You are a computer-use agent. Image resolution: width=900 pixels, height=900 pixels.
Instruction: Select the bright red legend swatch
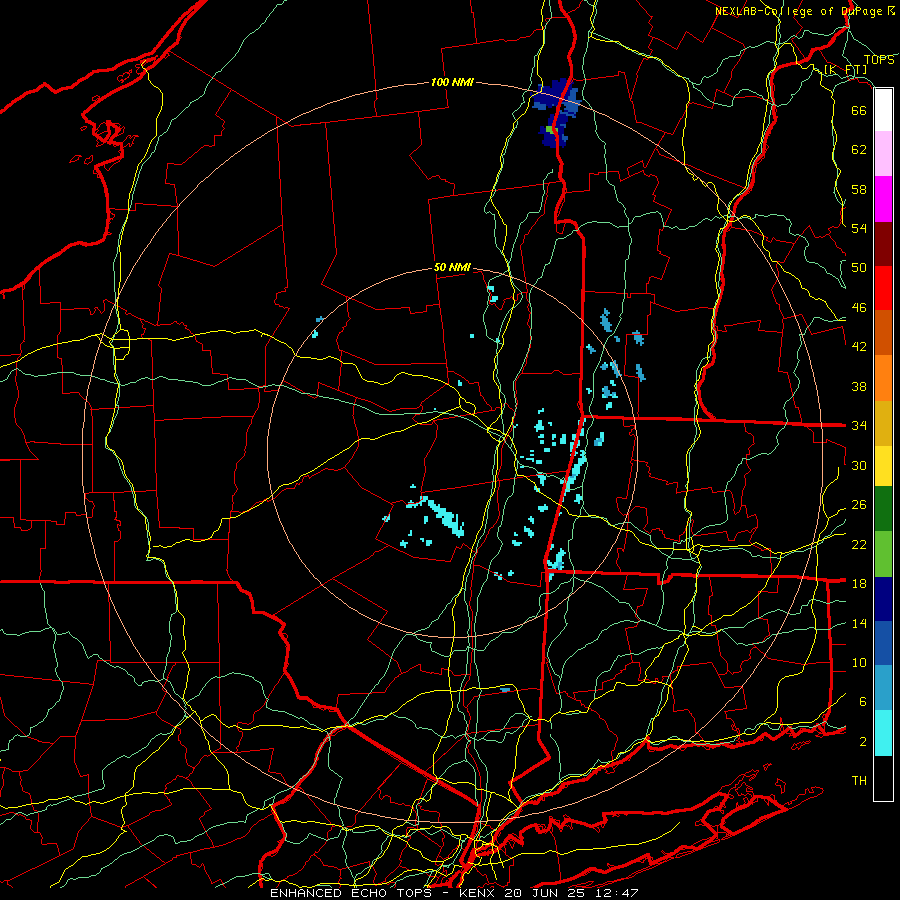[x=883, y=288]
